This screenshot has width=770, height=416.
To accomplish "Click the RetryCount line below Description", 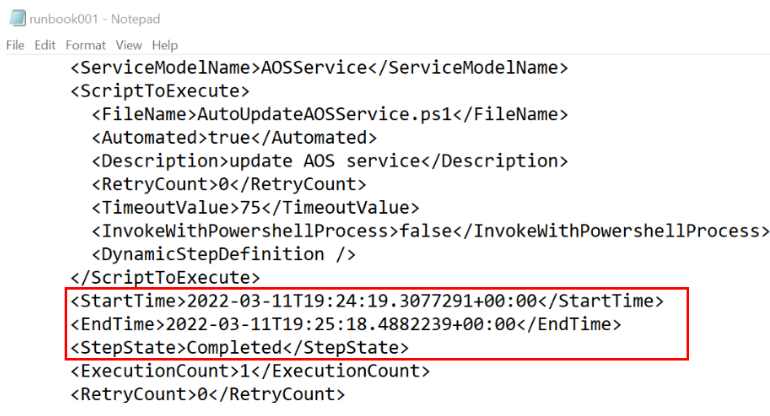I will point(228,184).
